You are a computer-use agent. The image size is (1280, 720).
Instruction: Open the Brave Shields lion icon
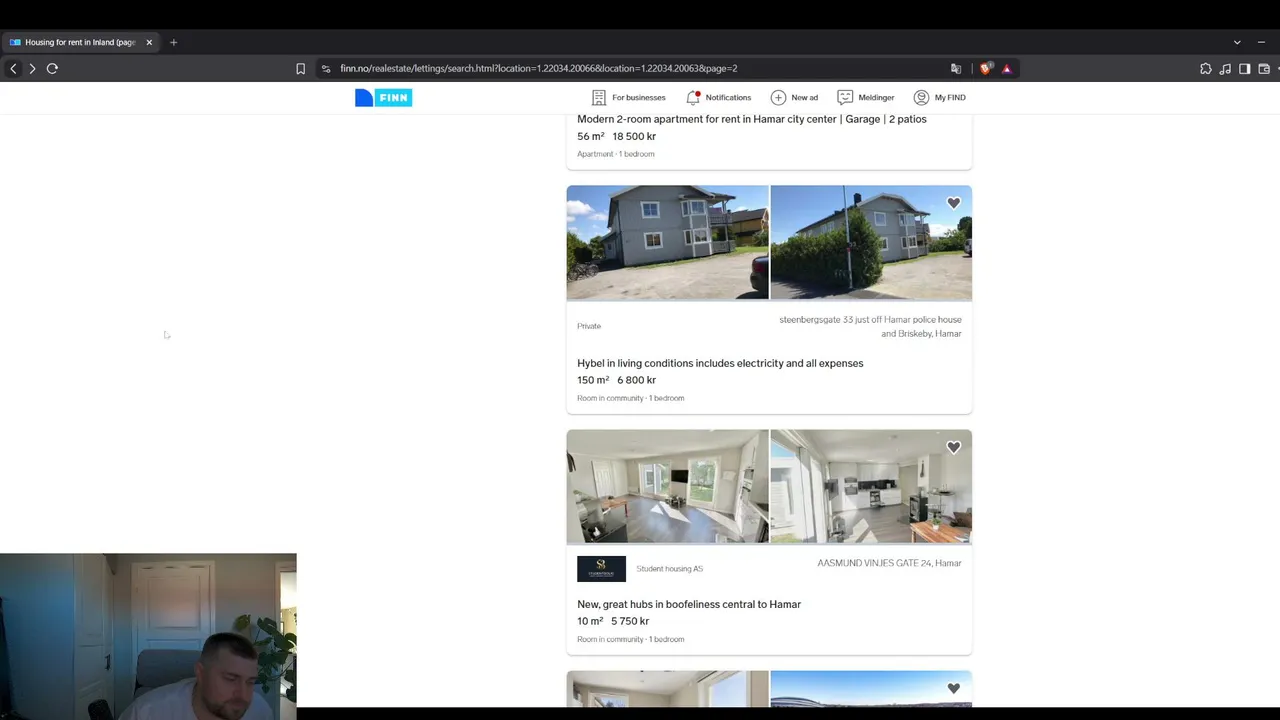pos(986,69)
